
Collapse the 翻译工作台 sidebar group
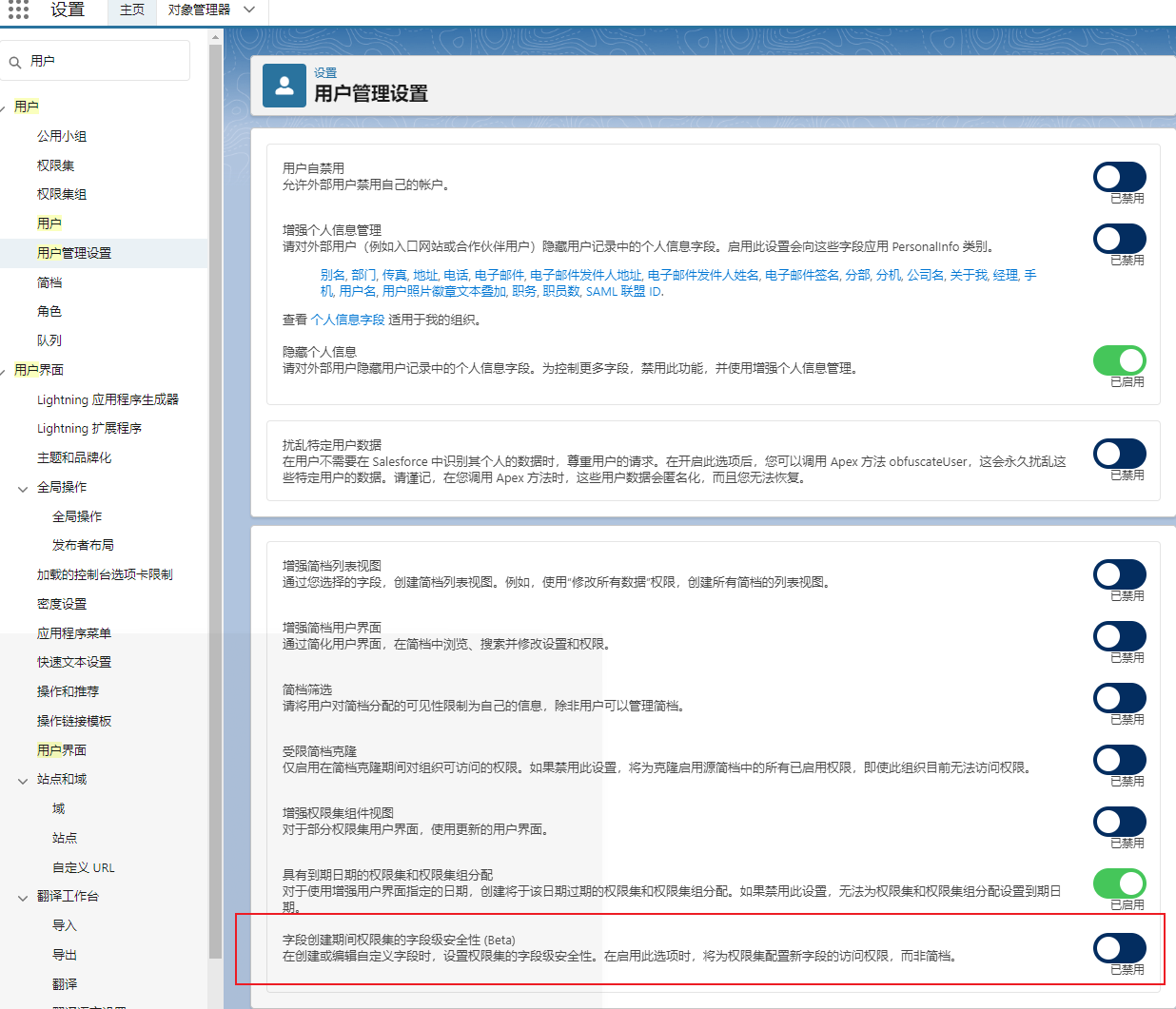[x=23, y=896]
